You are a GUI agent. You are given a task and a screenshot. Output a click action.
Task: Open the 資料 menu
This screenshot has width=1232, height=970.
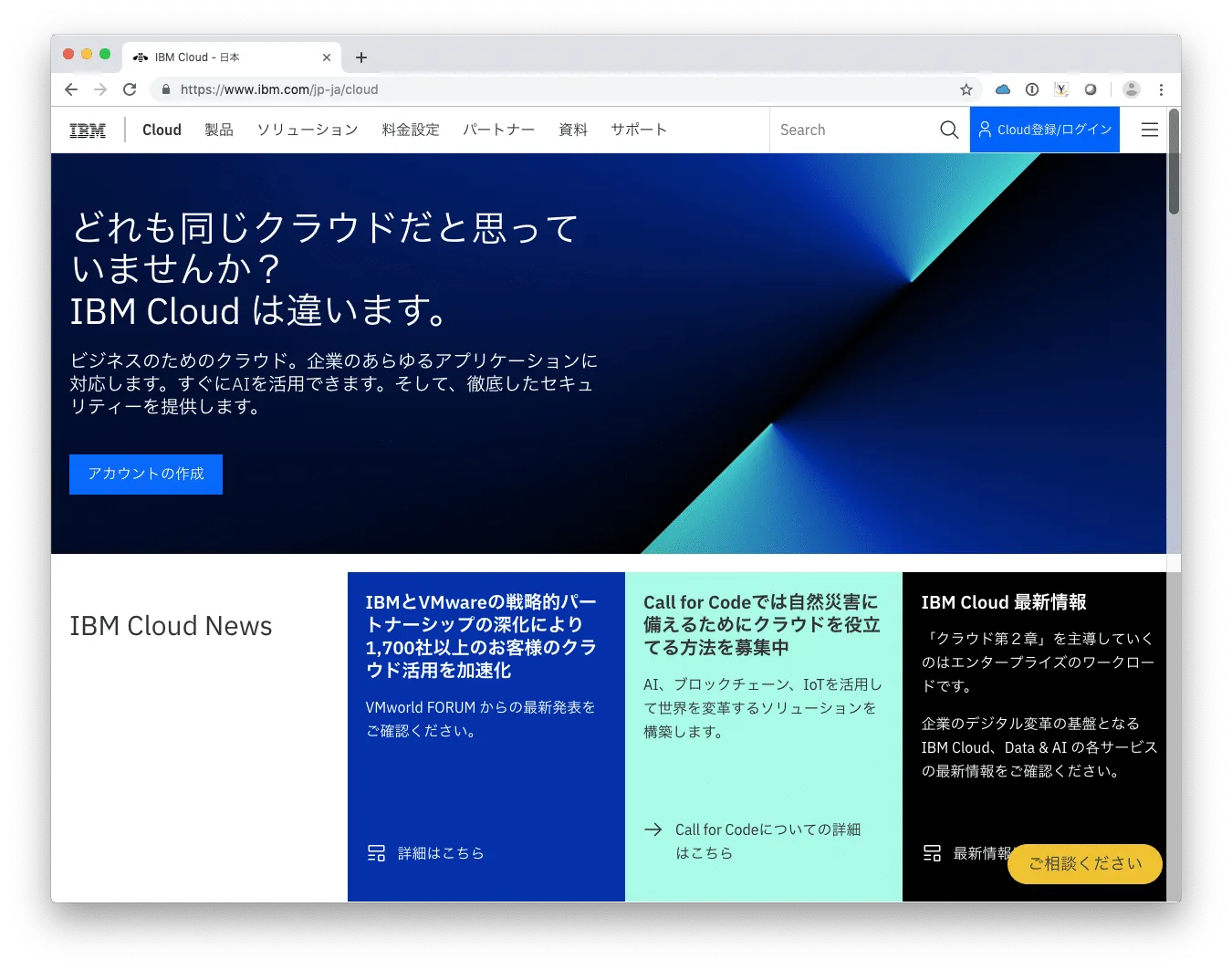pyautogui.click(x=573, y=130)
